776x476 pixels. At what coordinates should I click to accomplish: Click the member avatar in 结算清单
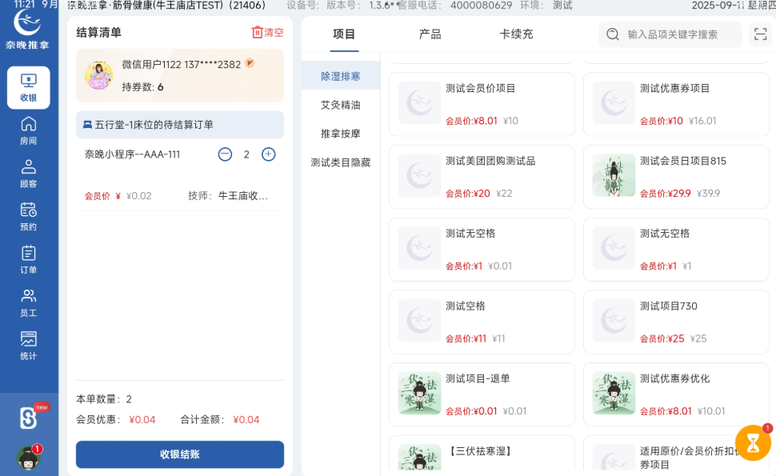pyautogui.click(x=98, y=75)
